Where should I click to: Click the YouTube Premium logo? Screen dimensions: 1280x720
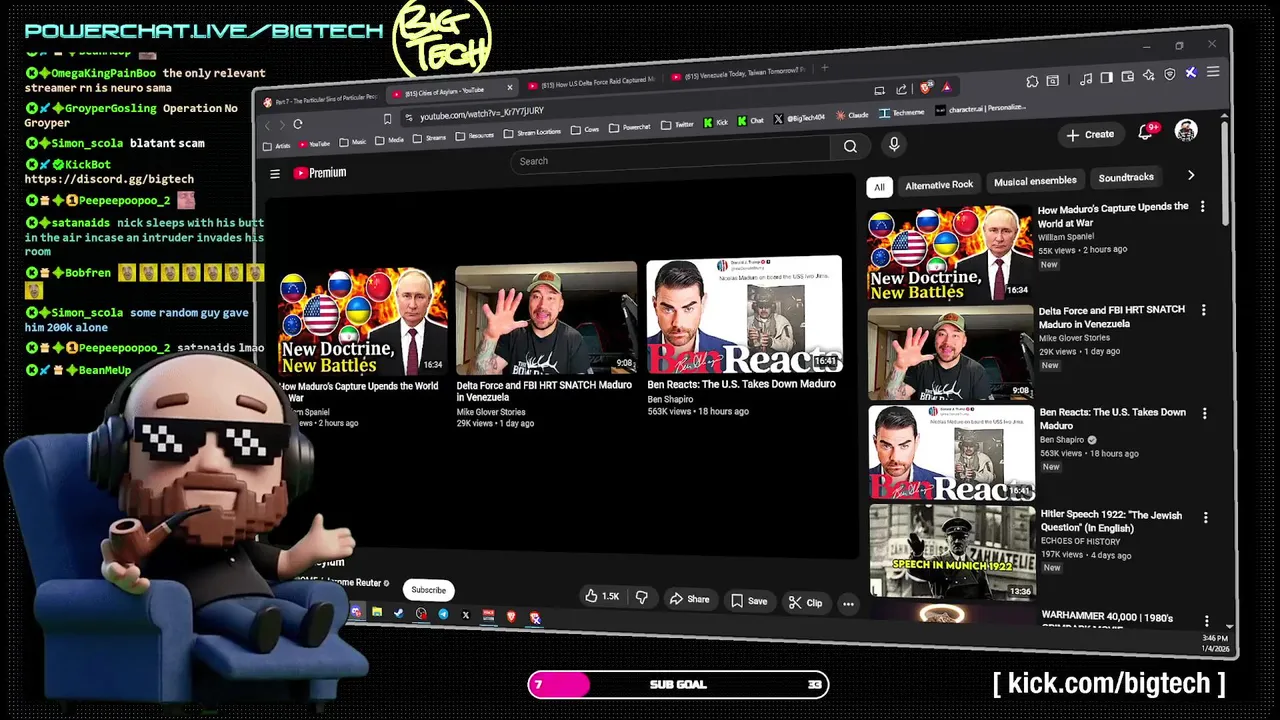pyautogui.click(x=320, y=173)
